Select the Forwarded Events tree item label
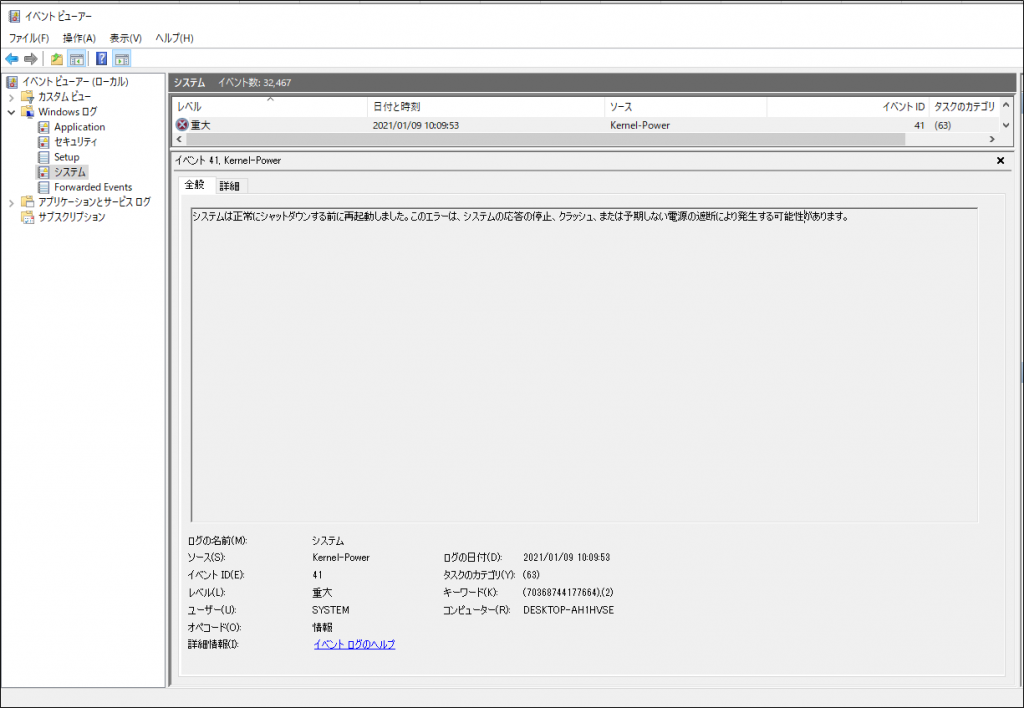The width and height of the screenshot is (1024, 708). (x=93, y=187)
